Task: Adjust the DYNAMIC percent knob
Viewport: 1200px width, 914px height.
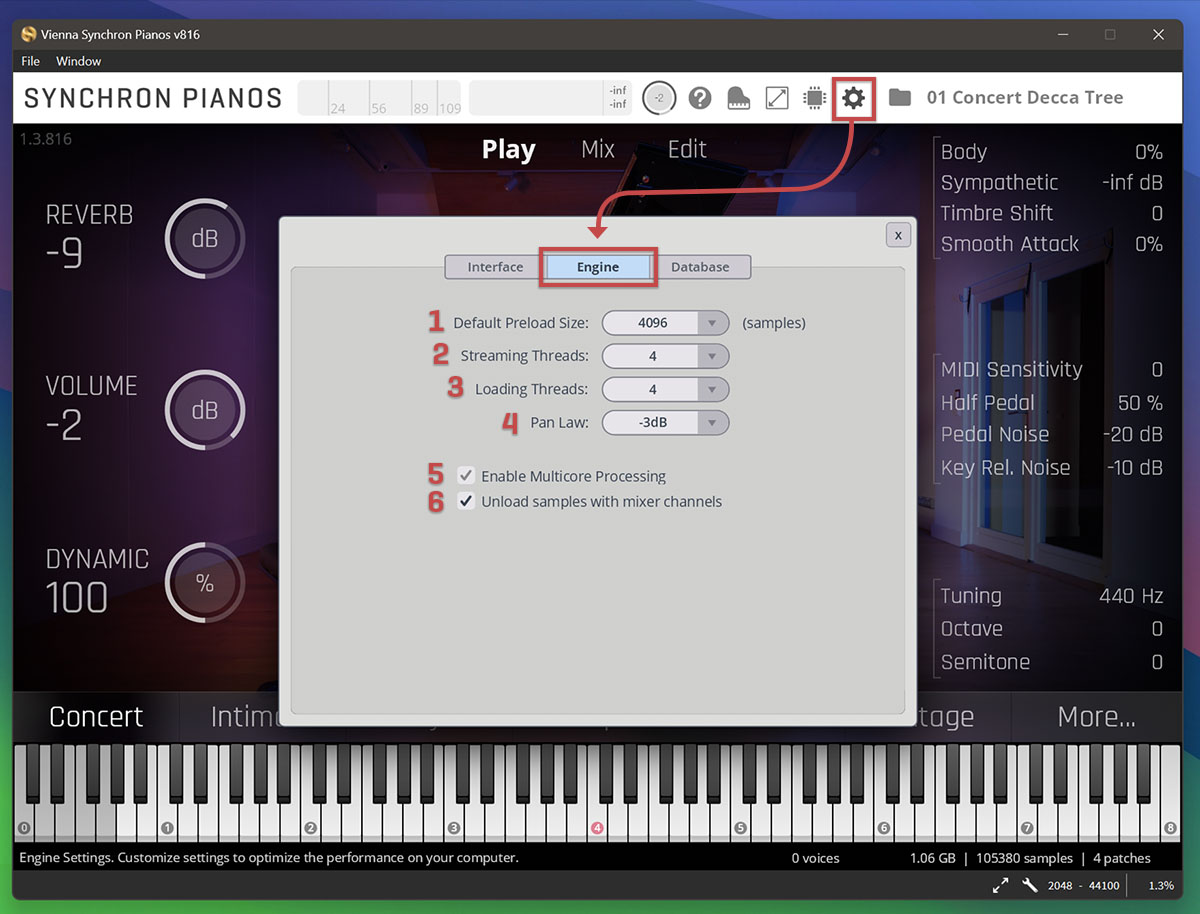Action: [204, 584]
